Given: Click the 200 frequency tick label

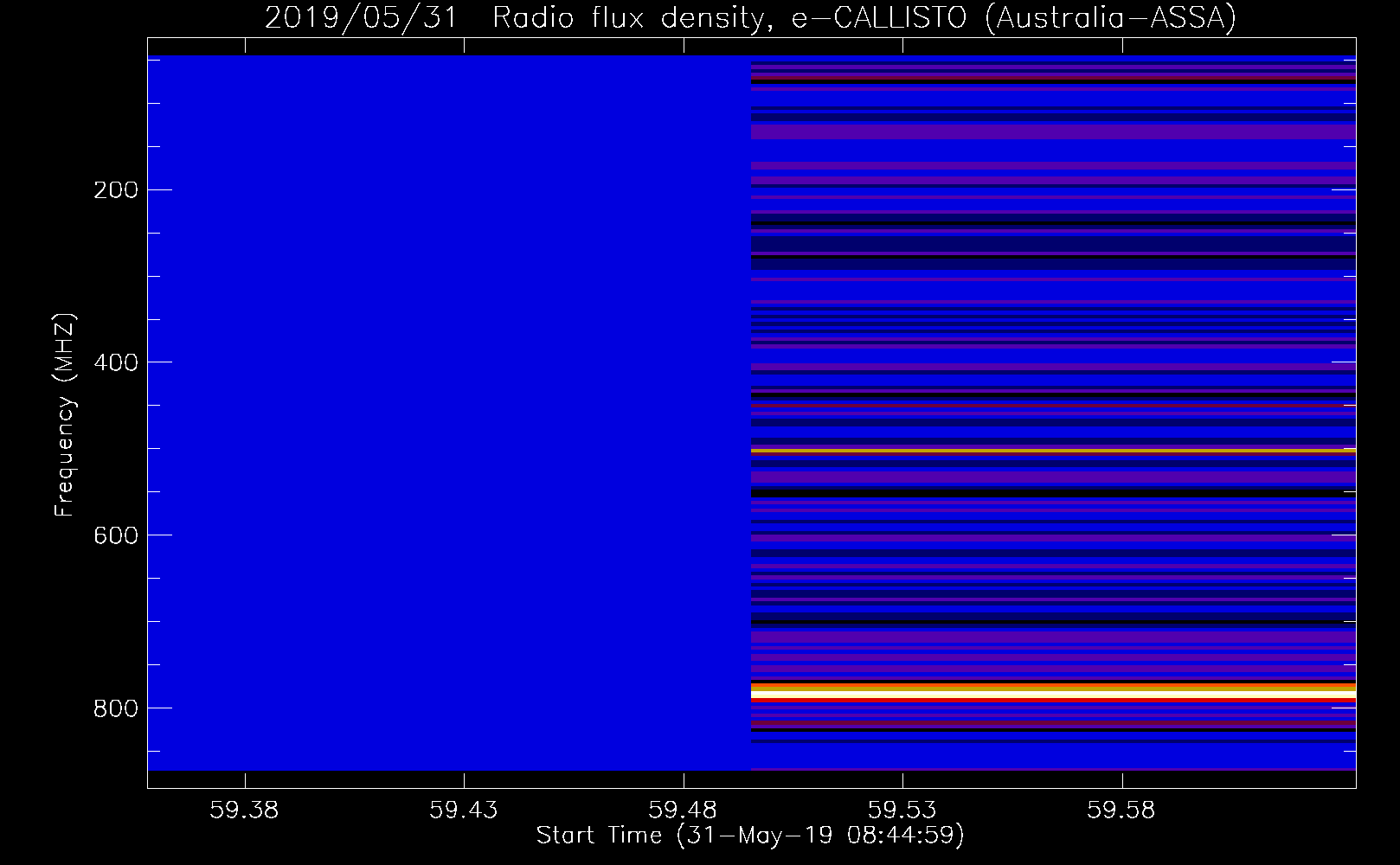Looking at the screenshot, I should [x=116, y=190].
